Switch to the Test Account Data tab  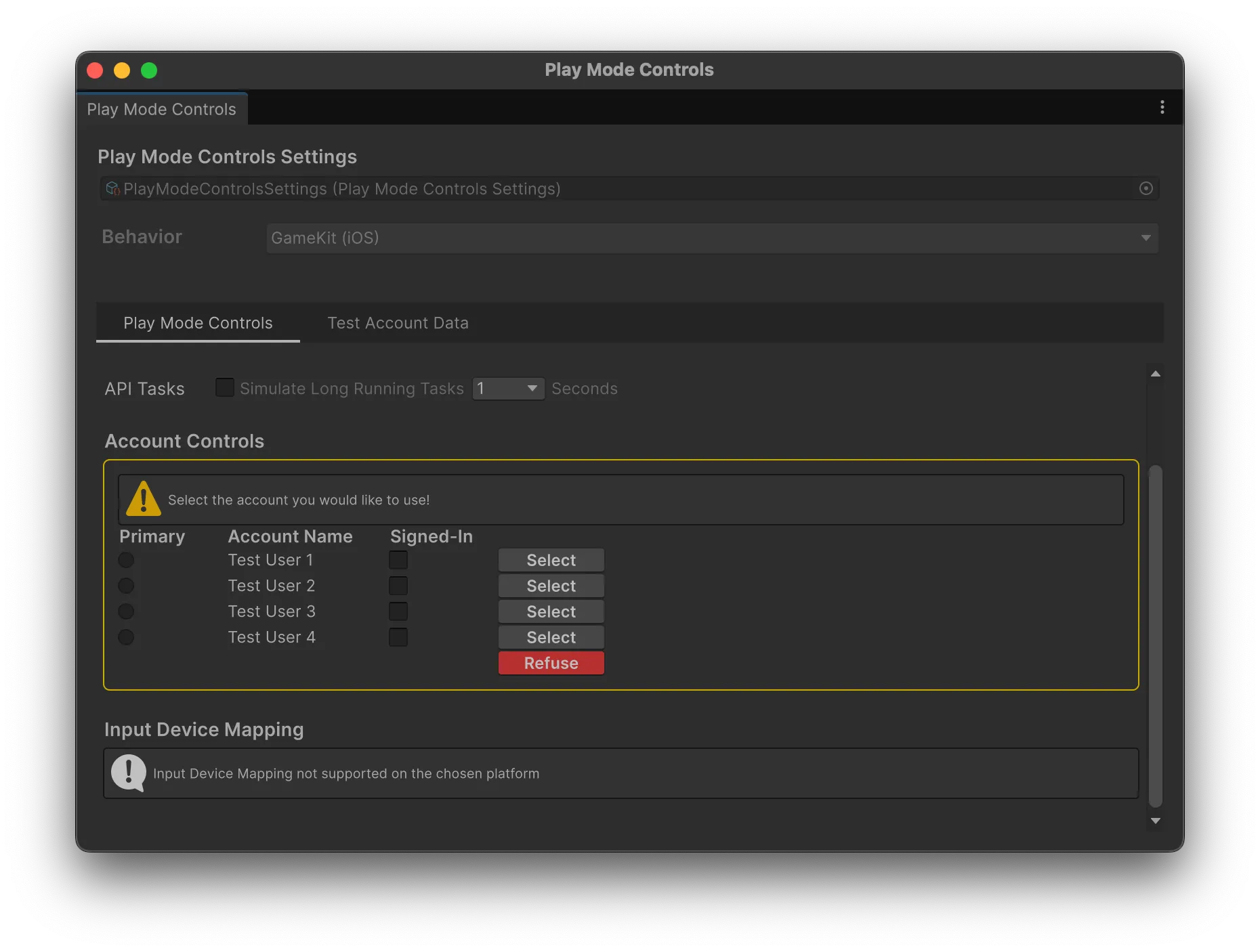click(x=398, y=323)
